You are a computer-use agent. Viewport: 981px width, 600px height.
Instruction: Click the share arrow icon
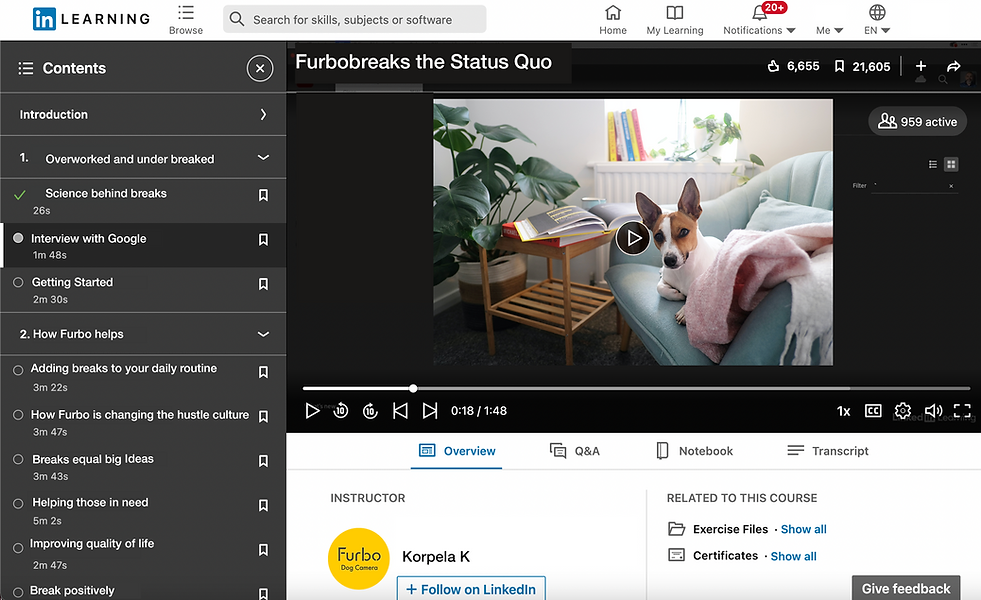pyautogui.click(x=953, y=66)
